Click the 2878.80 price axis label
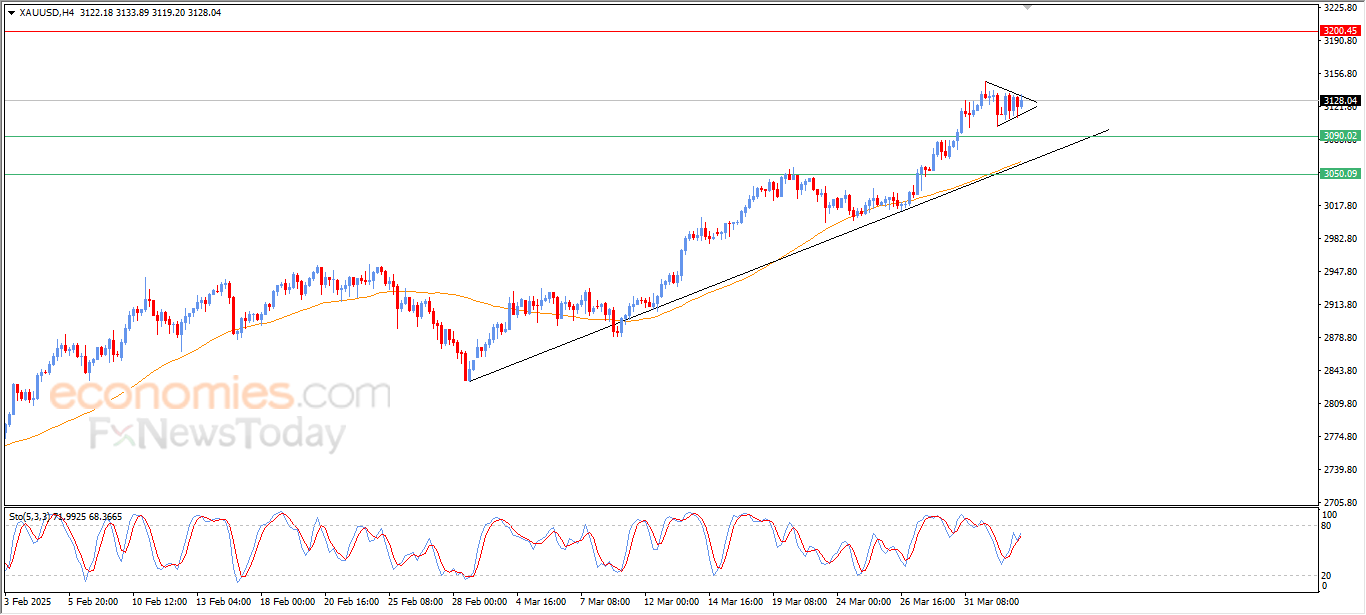This screenshot has width=1366, height=615. (1339, 338)
